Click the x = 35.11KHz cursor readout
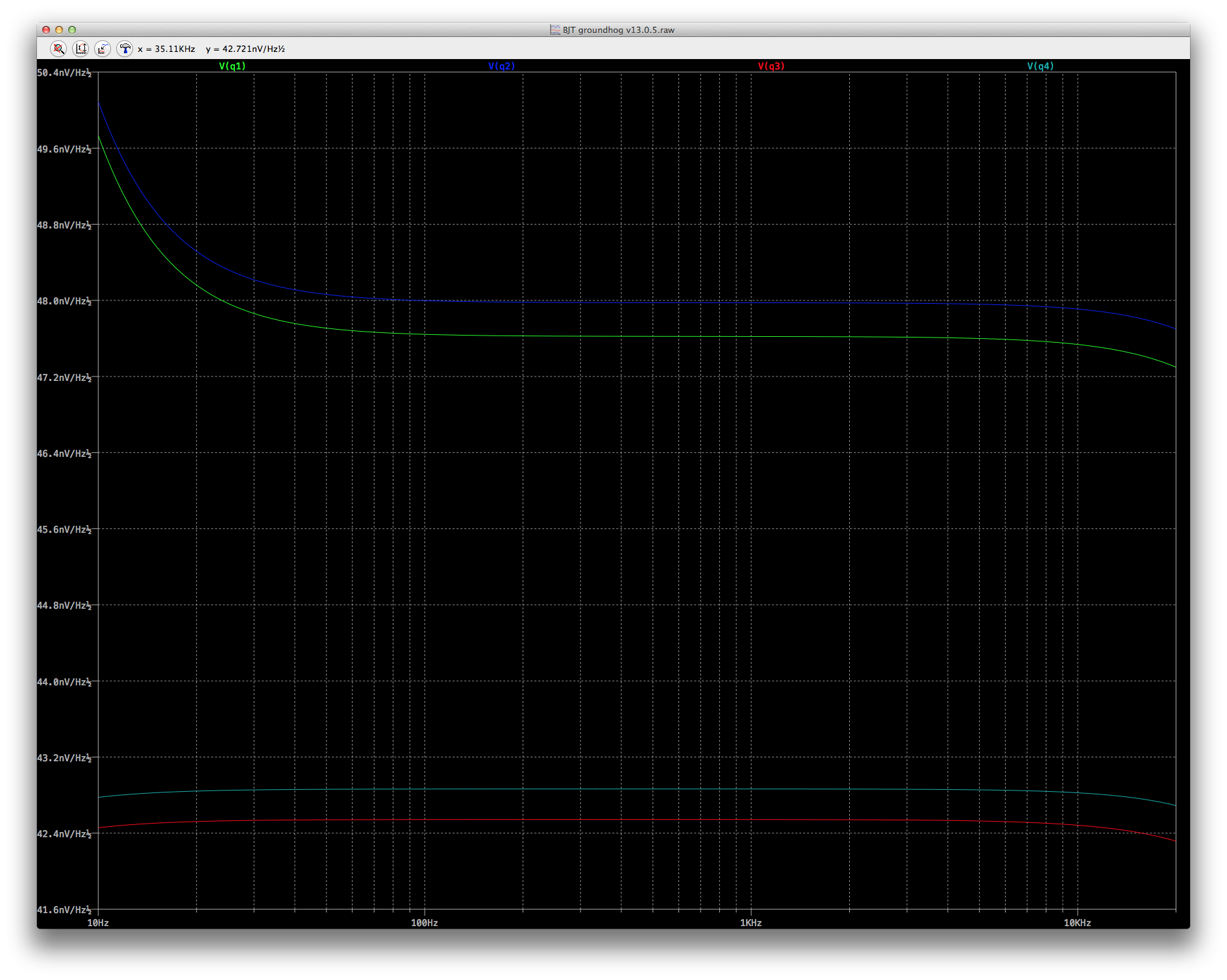Screen dimensions: 1227x980 click(166, 49)
